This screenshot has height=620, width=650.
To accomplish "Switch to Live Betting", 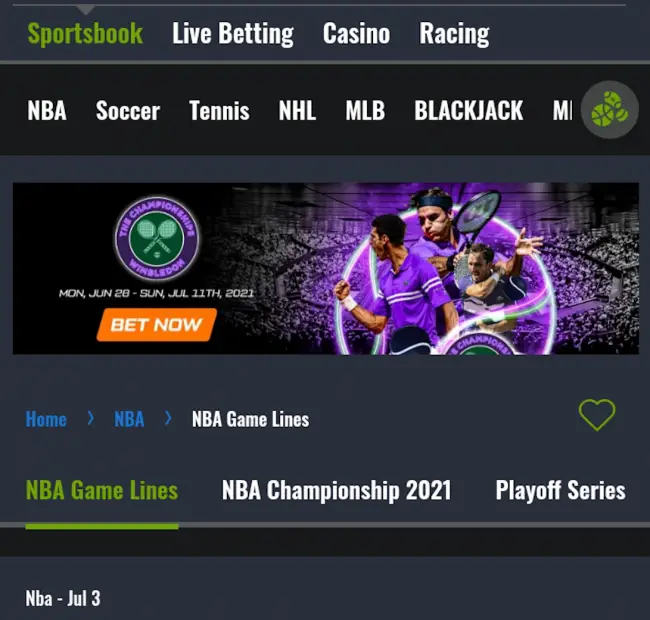I will click(x=233, y=34).
